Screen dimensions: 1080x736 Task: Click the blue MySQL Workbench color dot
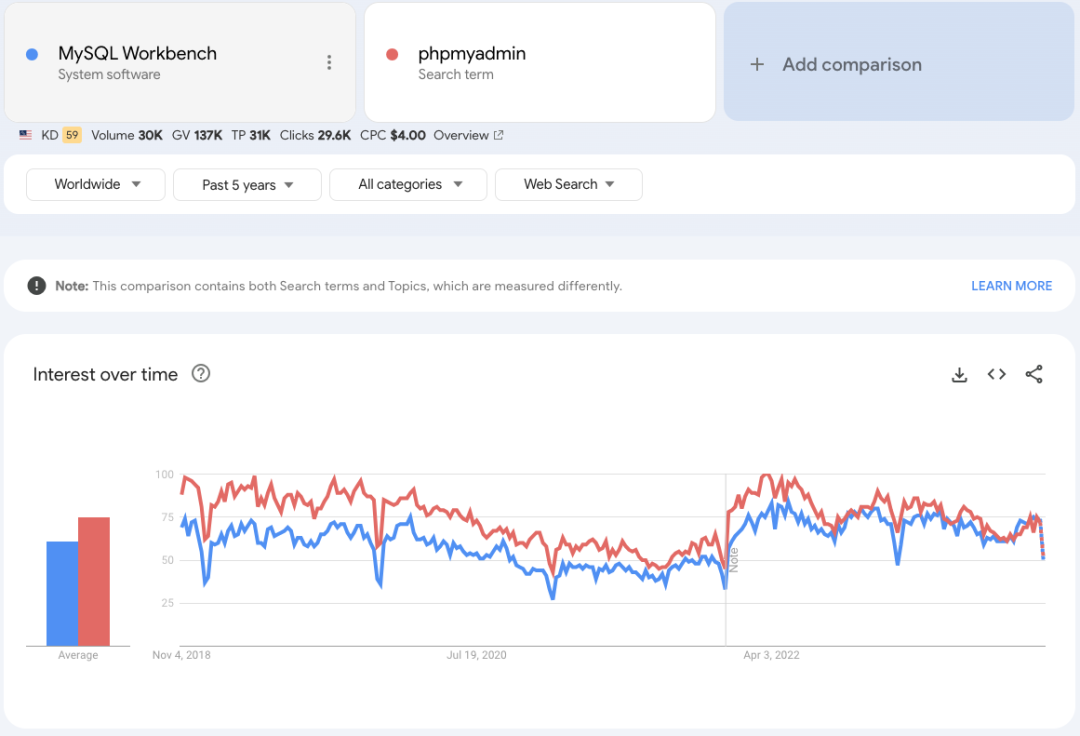pos(32,54)
